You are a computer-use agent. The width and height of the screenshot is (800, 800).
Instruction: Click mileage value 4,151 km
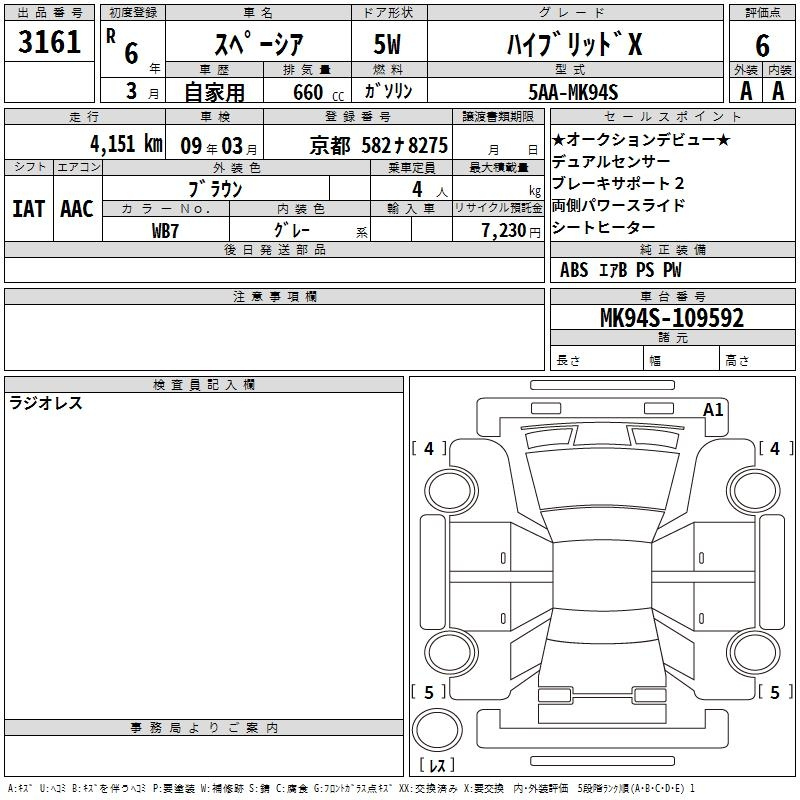(x=127, y=144)
